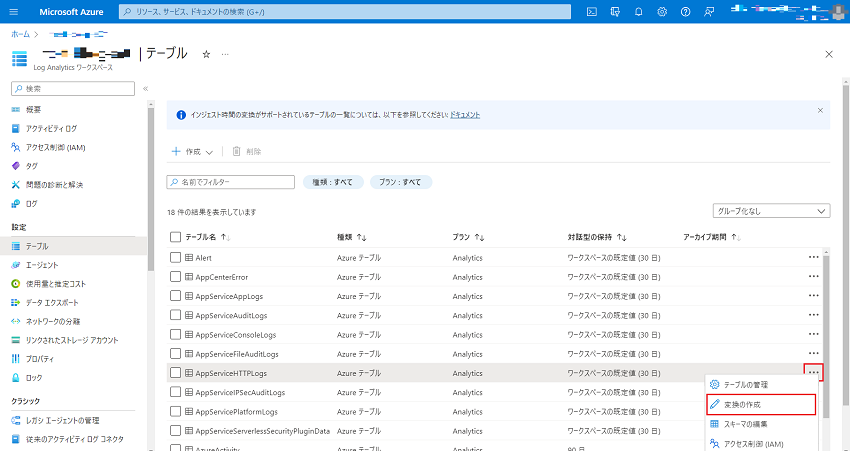Open more options next to title star
Image resolution: width=850 pixels, height=451 pixels.
(225, 54)
